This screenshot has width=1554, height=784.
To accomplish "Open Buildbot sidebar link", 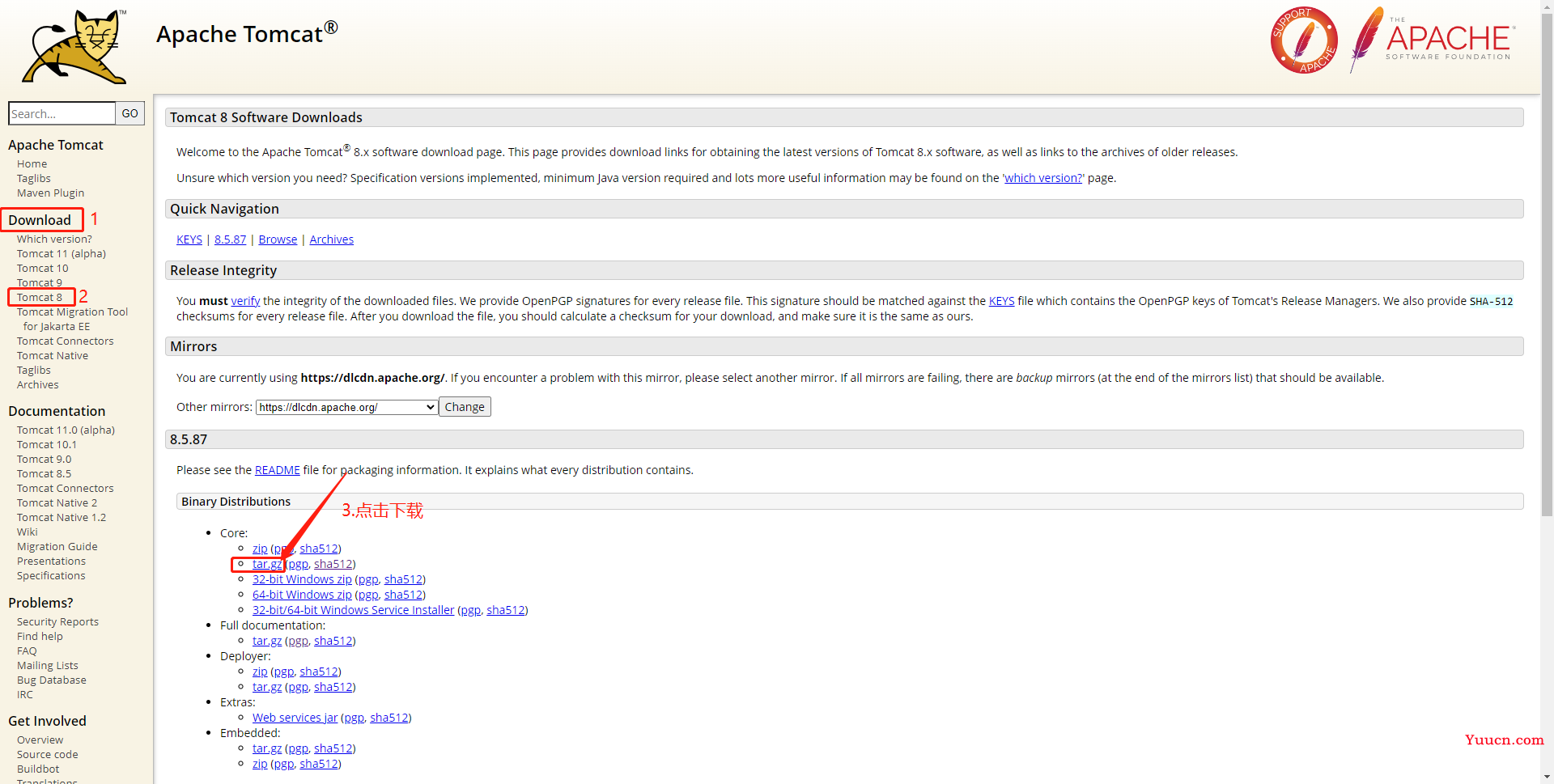I will pyautogui.click(x=38, y=769).
